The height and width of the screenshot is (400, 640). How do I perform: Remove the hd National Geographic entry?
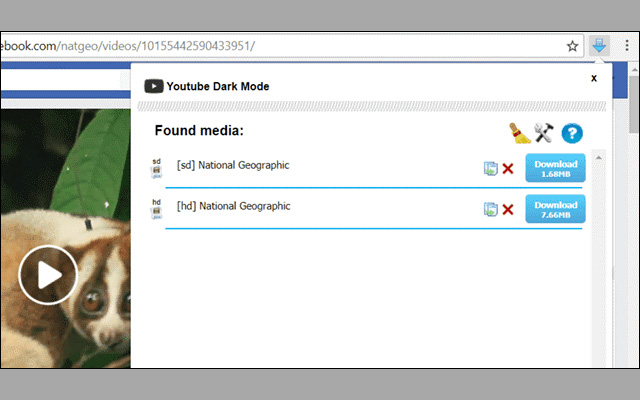(508, 209)
